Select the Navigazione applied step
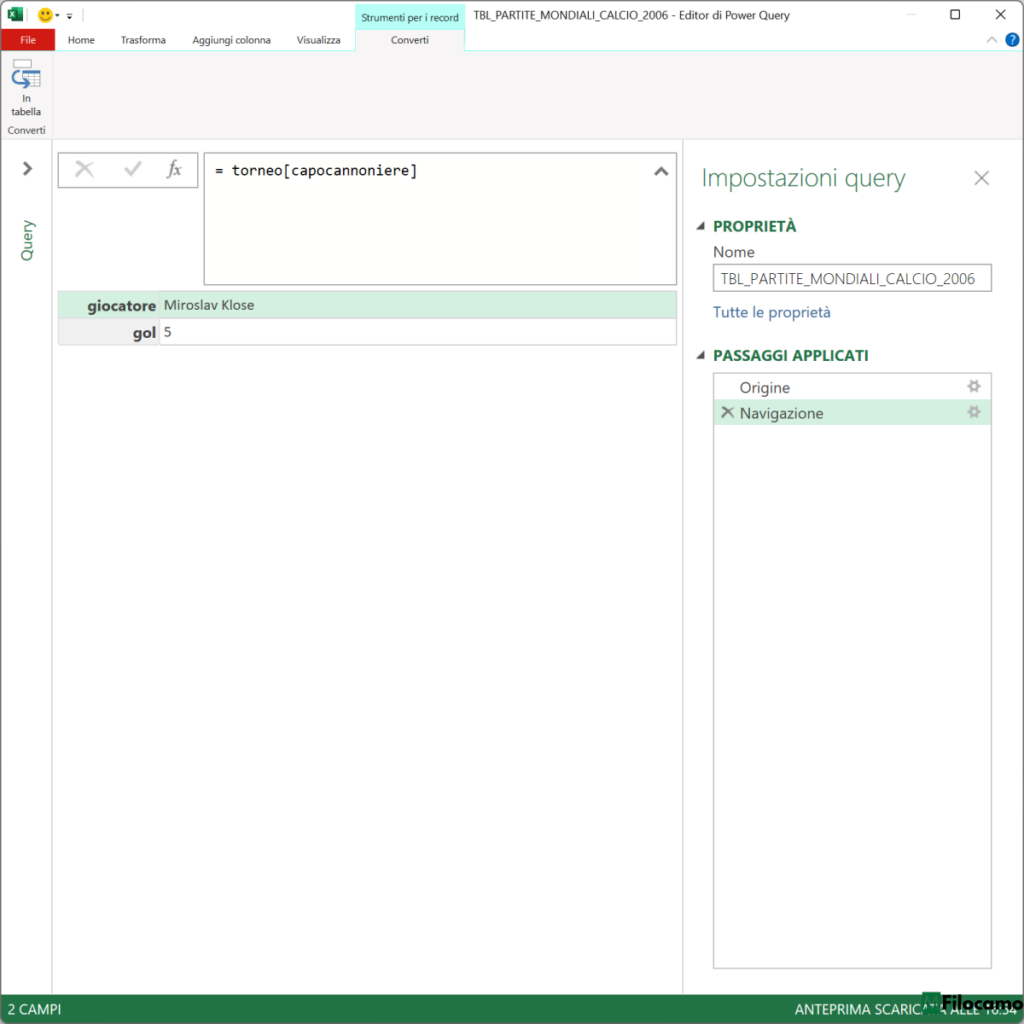This screenshot has width=1024, height=1024. [852, 413]
